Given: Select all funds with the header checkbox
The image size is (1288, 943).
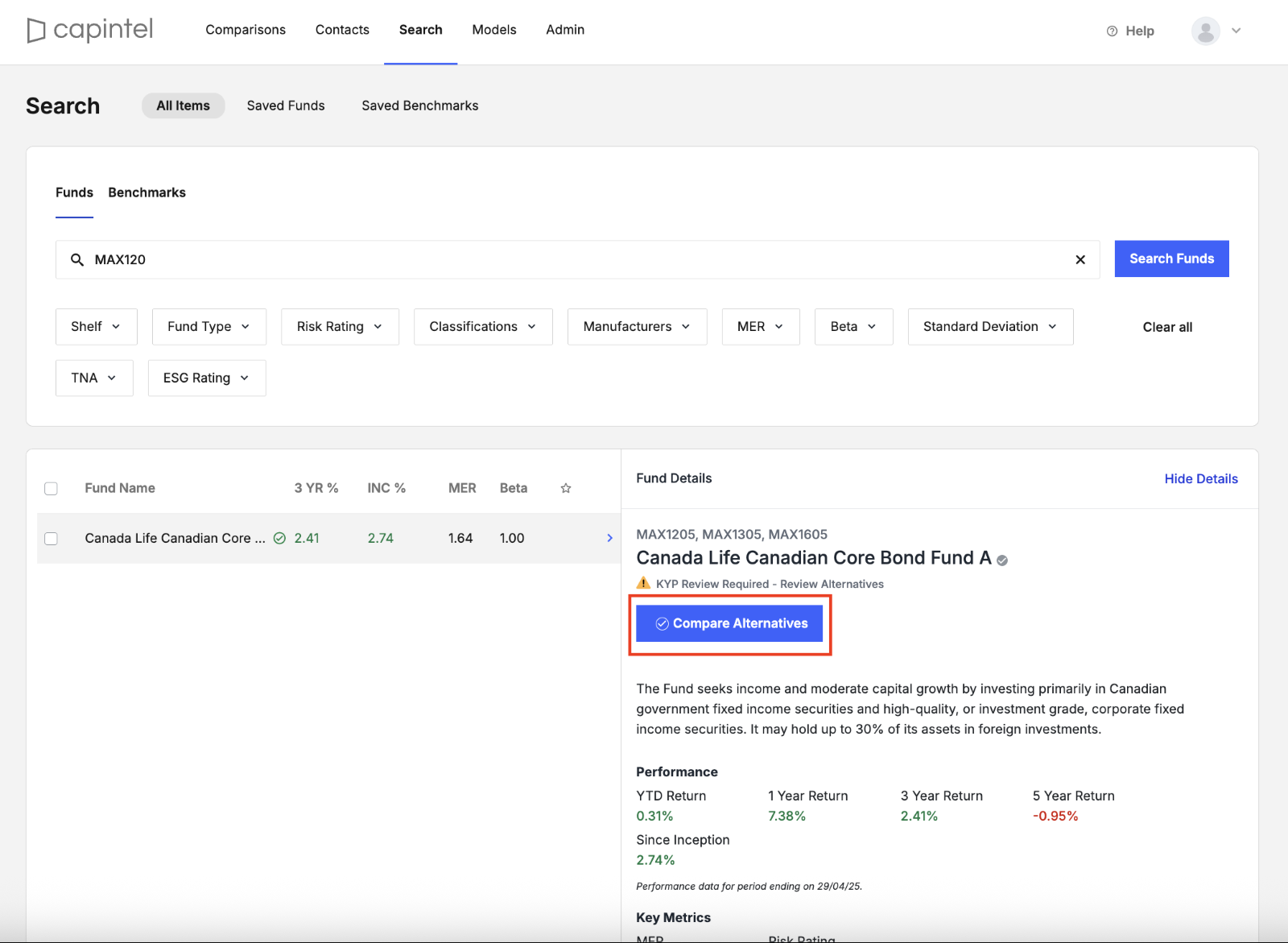Looking at the screenshot, I should (51, 488).
